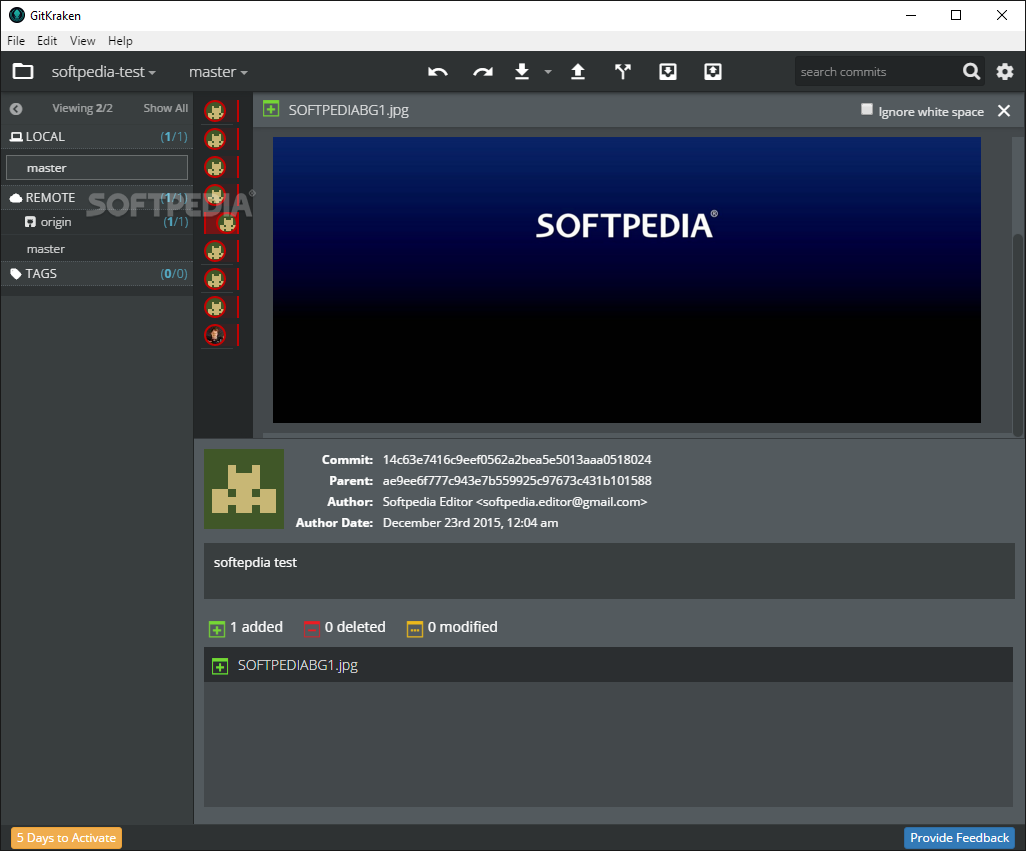Collapse the REMOTE section
Screen dimensions: 1026x851
[x=97, y=198]
